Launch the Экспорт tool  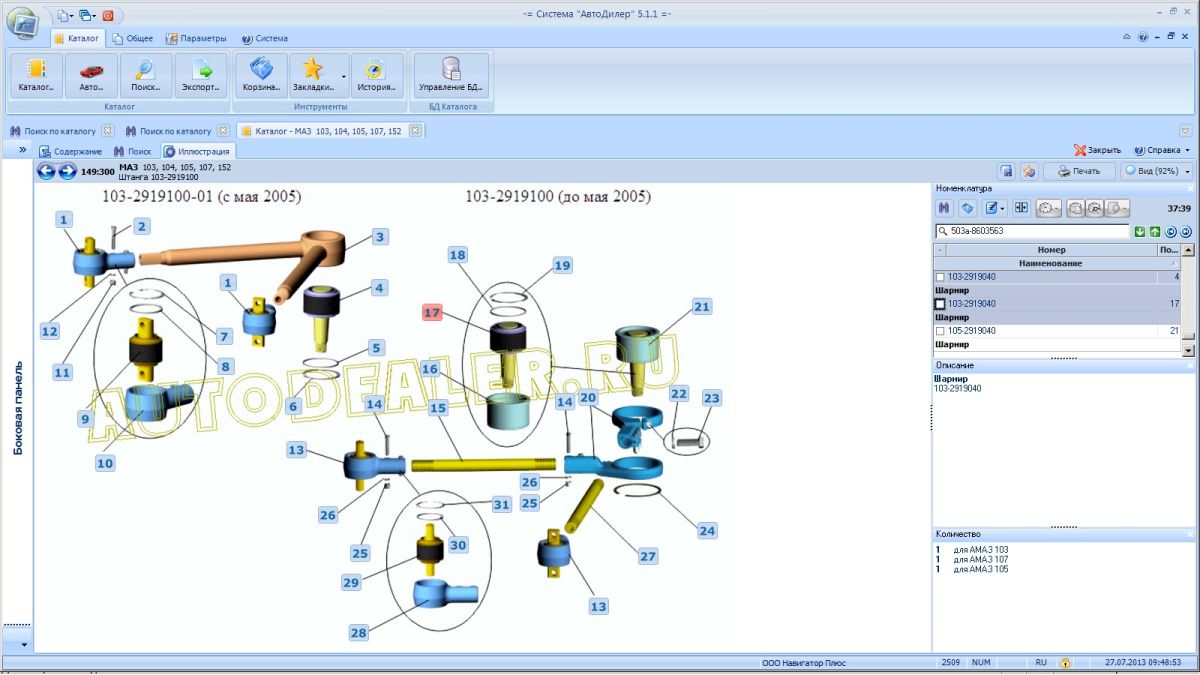(x=201, y=75)
